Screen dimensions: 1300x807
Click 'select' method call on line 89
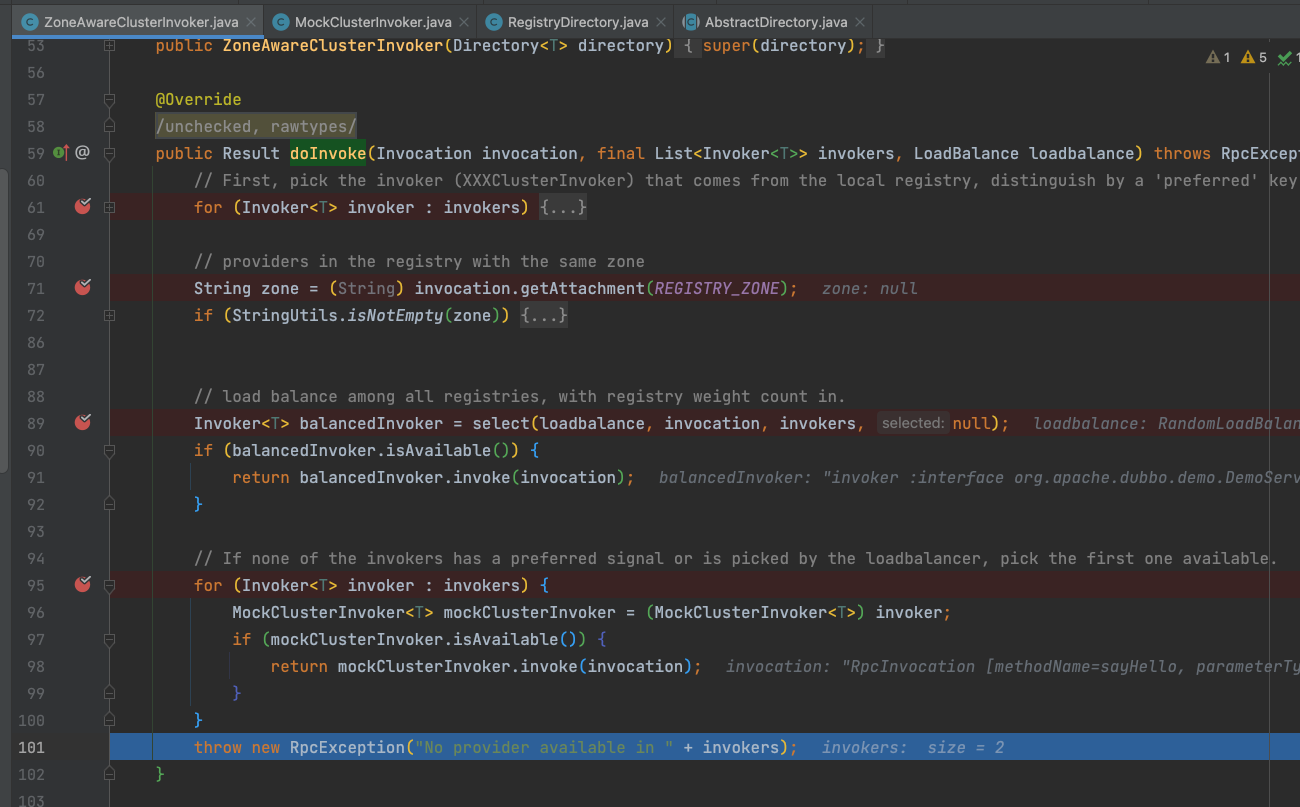click(x=500, y=423)
